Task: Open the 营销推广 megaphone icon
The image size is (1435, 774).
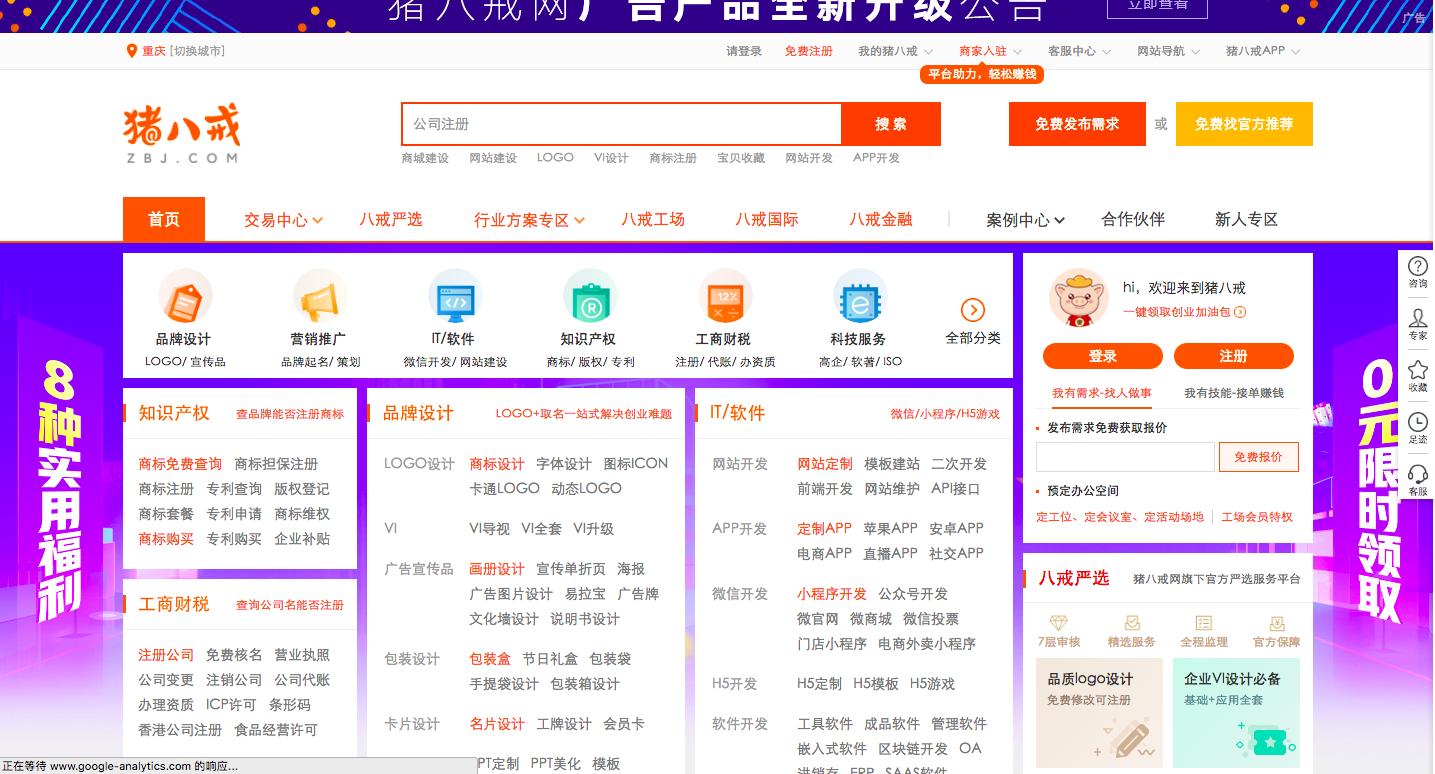Action: 319,296
